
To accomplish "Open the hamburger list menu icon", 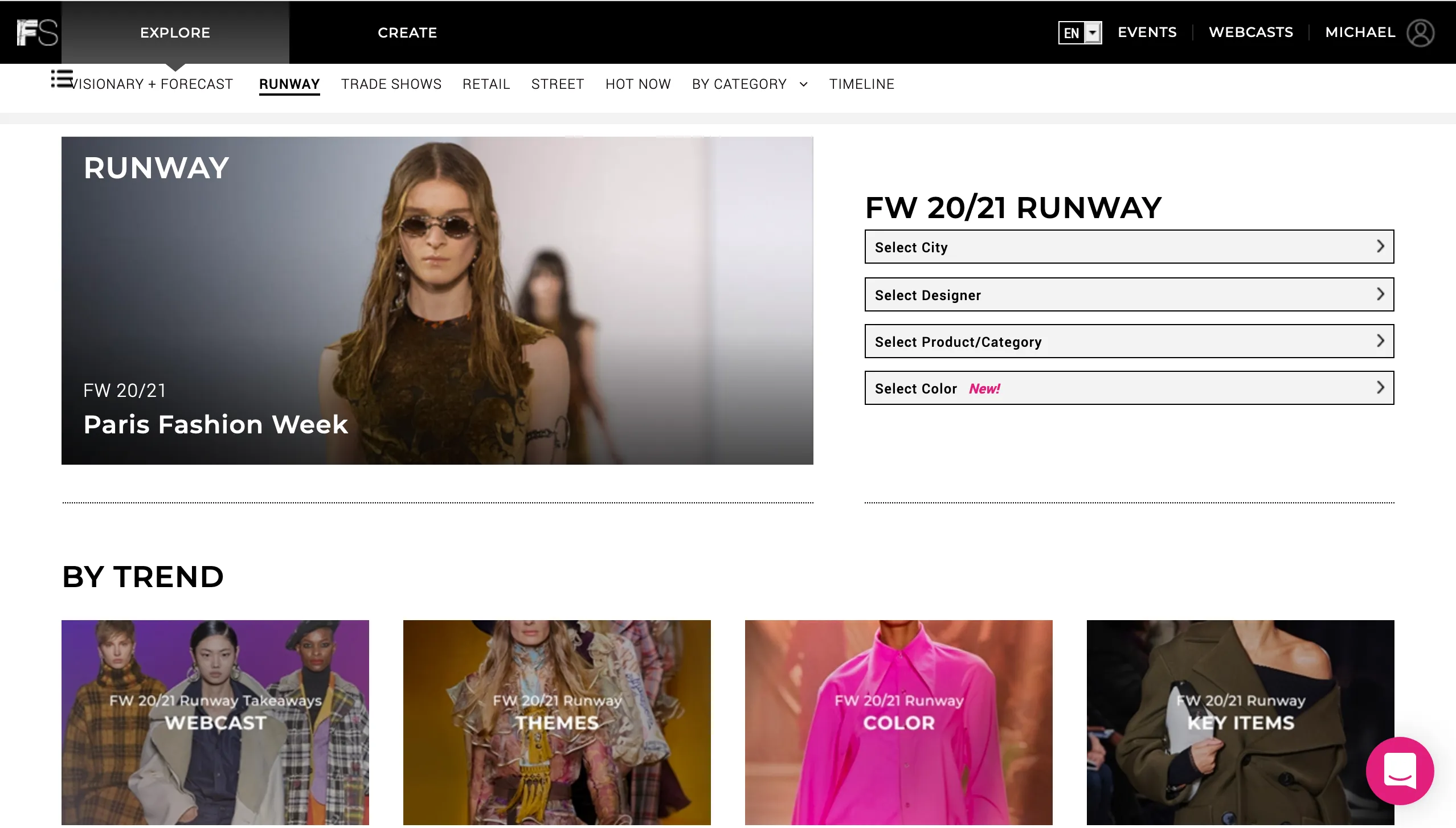I will [62, 79].
